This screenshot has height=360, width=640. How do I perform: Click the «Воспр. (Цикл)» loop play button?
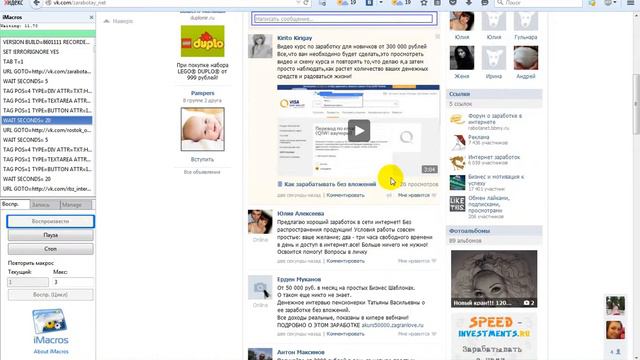pyautogui.click(x=51, y=295)
